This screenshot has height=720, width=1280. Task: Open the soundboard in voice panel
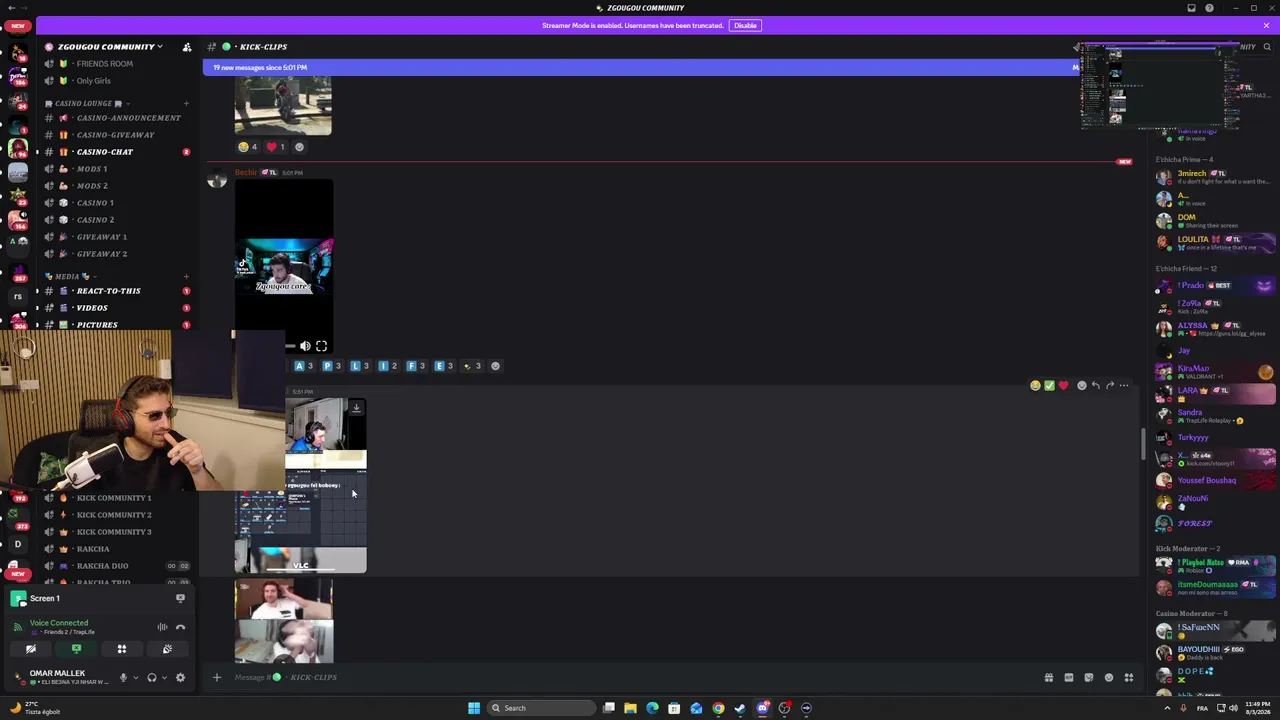point(167,649)
